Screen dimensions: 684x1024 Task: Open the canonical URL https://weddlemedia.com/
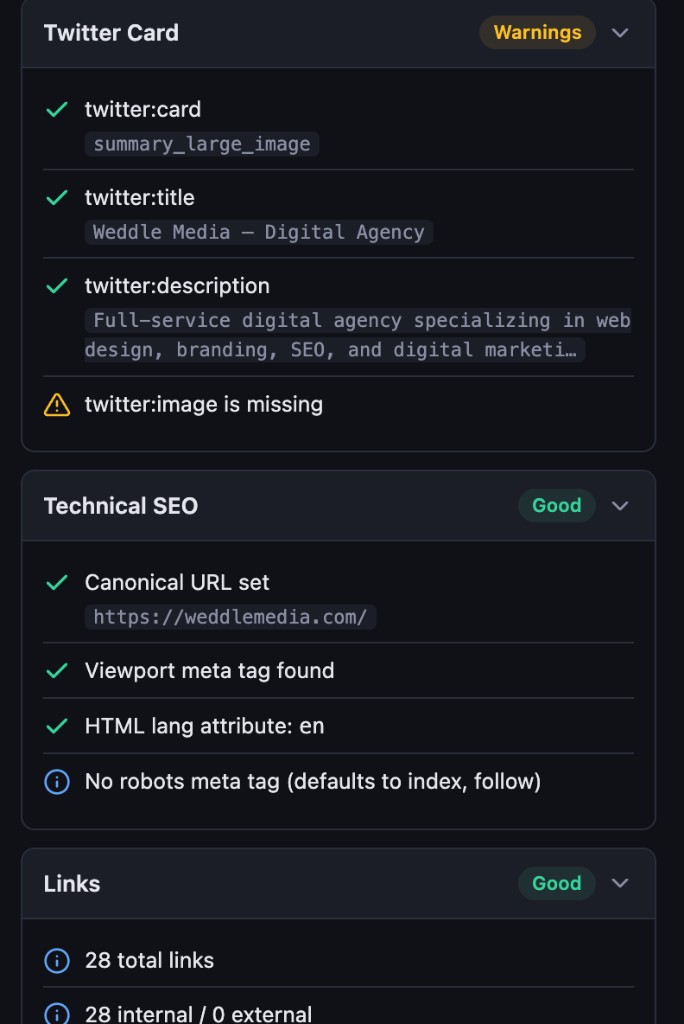(231, 617)
